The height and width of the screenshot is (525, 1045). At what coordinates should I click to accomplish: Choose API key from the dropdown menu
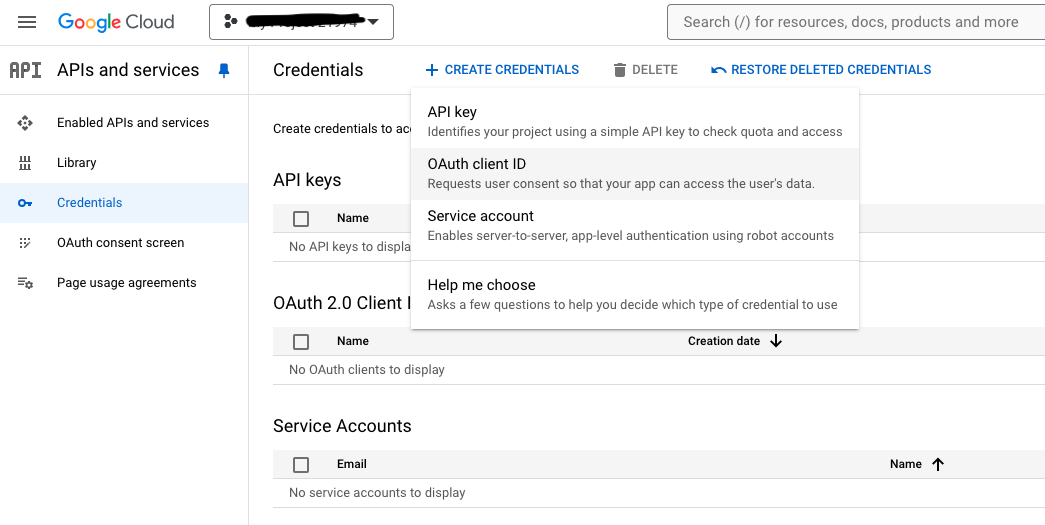[x=634, y=121]
